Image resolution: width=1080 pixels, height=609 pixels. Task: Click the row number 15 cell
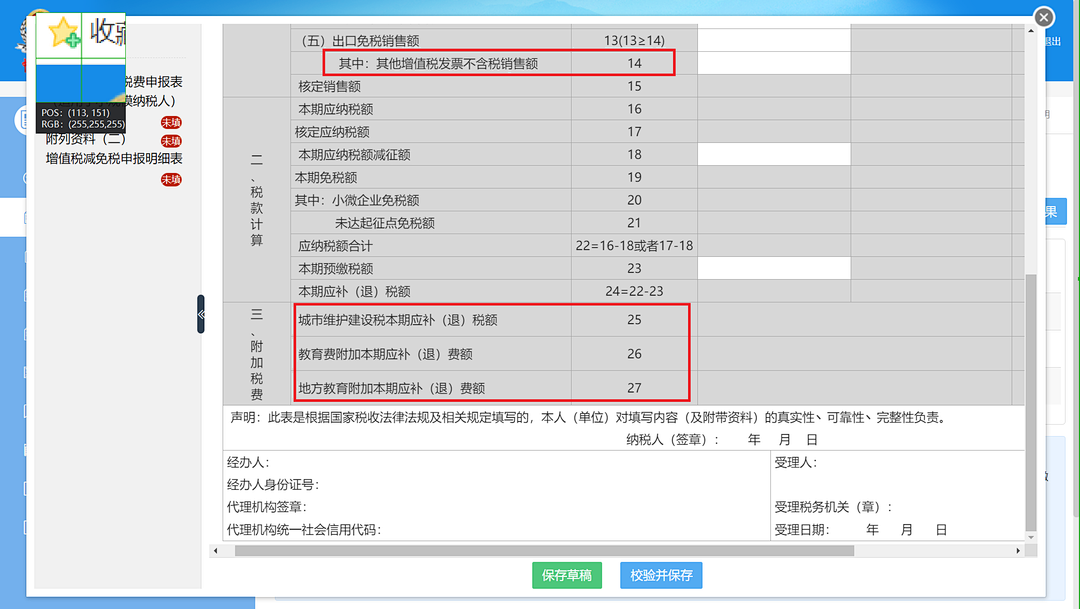click(634, 86)
